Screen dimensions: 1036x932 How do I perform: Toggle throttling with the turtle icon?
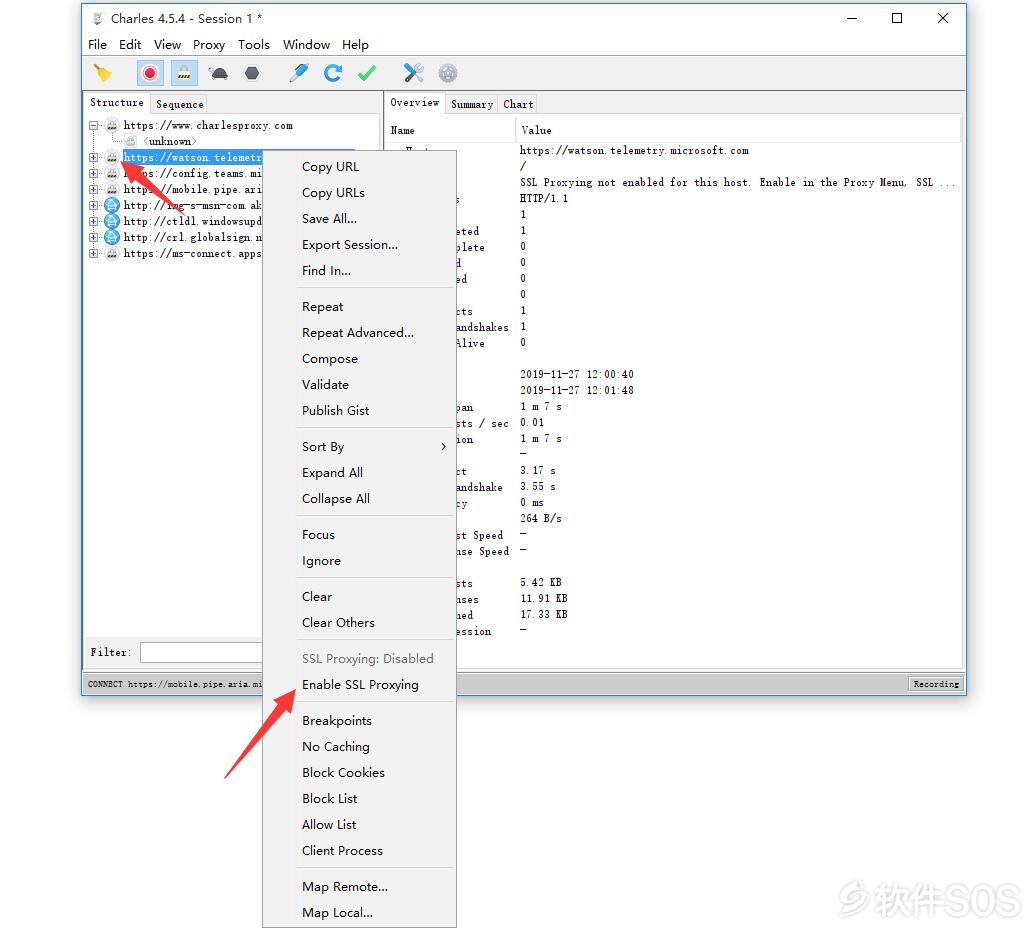(218, 73)
